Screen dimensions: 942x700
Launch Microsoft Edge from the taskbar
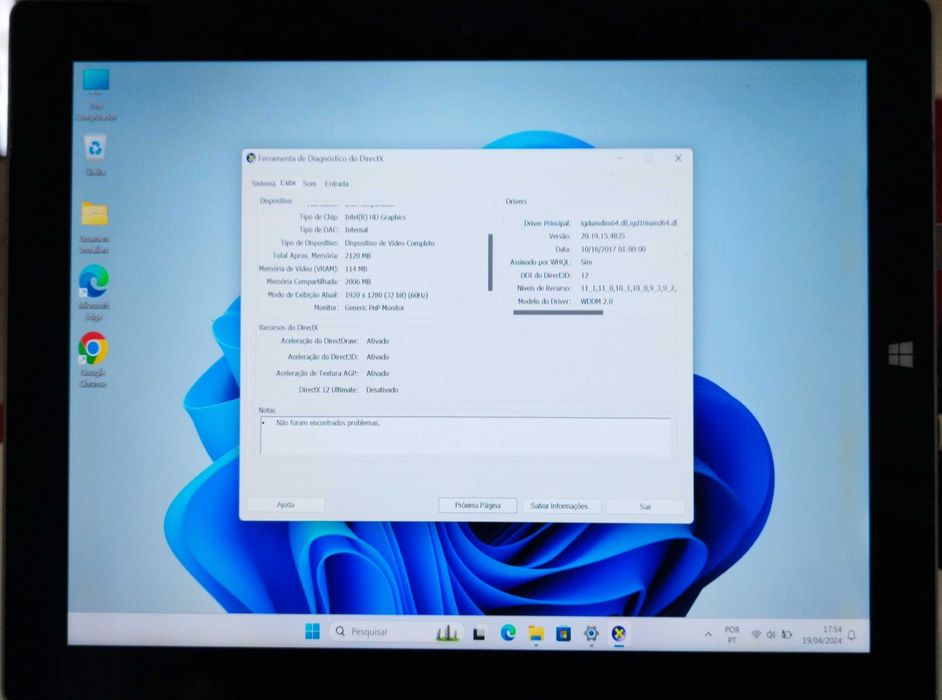tap(508, 633)
